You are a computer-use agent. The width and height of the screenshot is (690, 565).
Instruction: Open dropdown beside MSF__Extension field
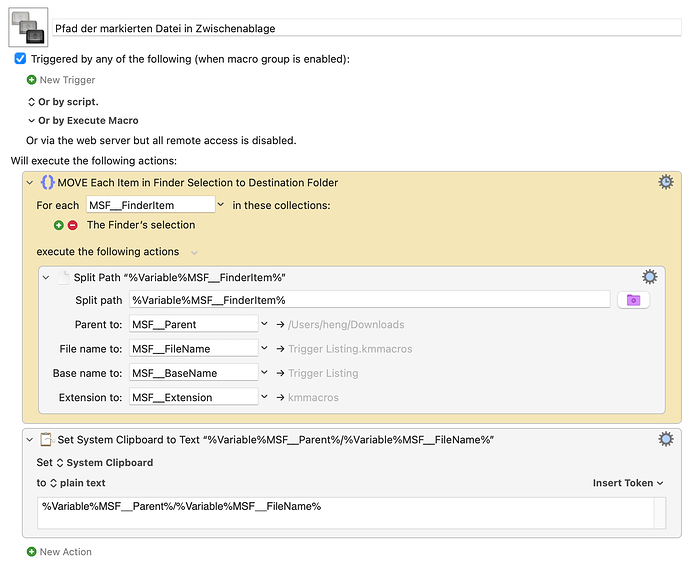[x=264, y=397]
